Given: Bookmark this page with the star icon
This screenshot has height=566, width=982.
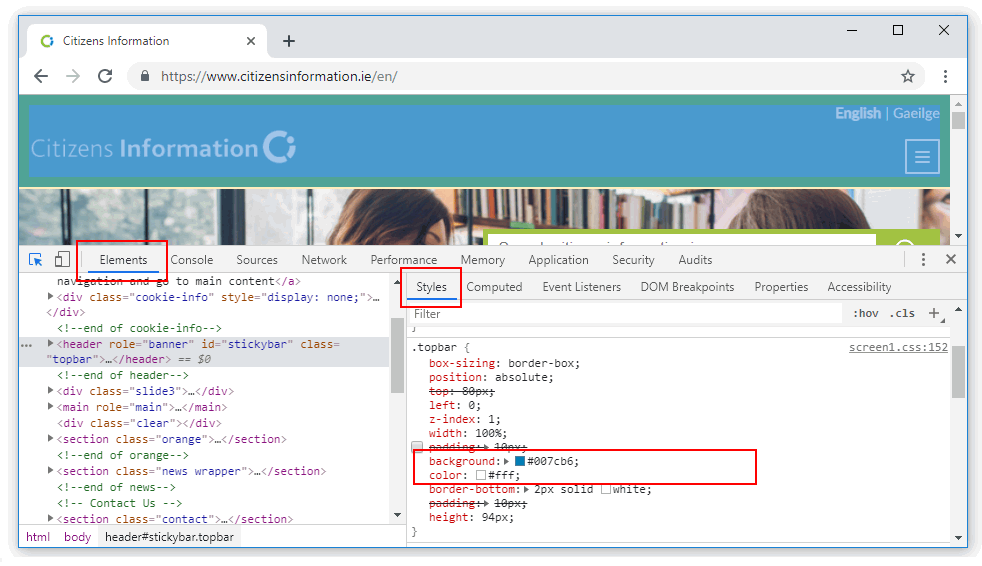Looking at the screenshot, I should click(x=908, y=76).
